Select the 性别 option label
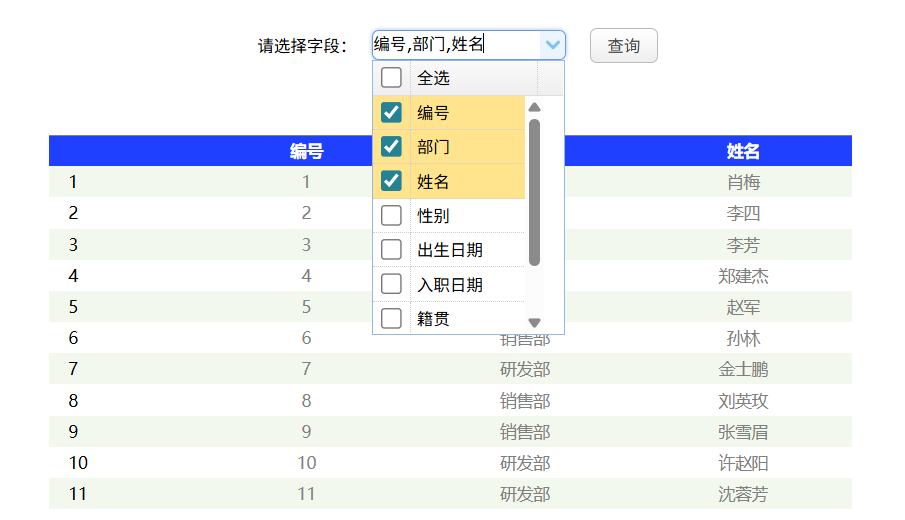 [x=433, y=216]
